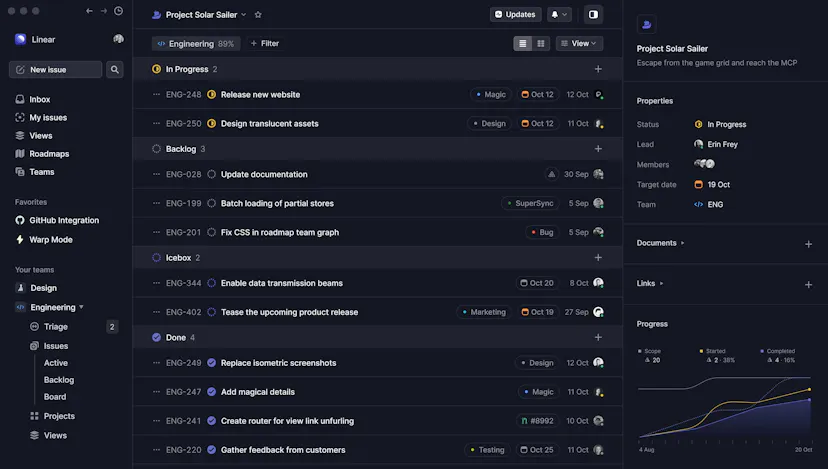The width and height of the screenshot is (828, 469).
Task: Open Active issues view
Action: pyautogui.click(x=55, y=363)
